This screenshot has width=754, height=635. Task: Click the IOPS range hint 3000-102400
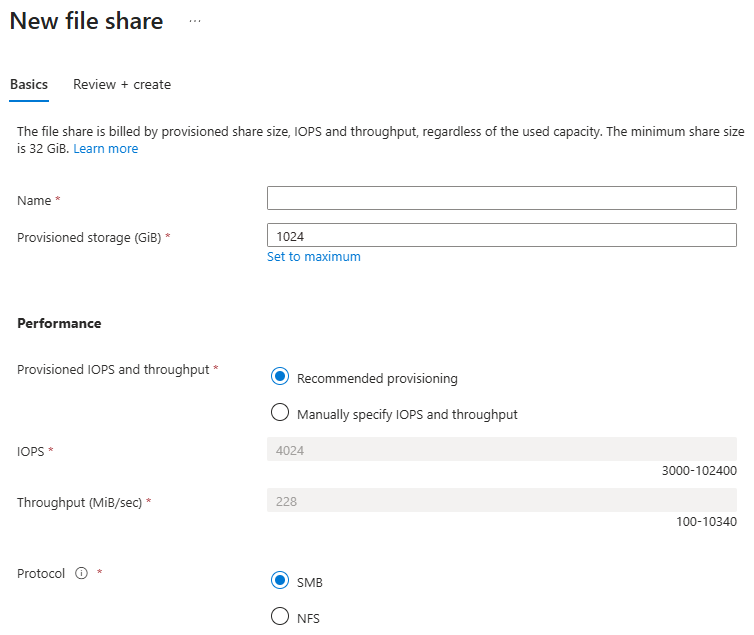(x=699, y=470)
